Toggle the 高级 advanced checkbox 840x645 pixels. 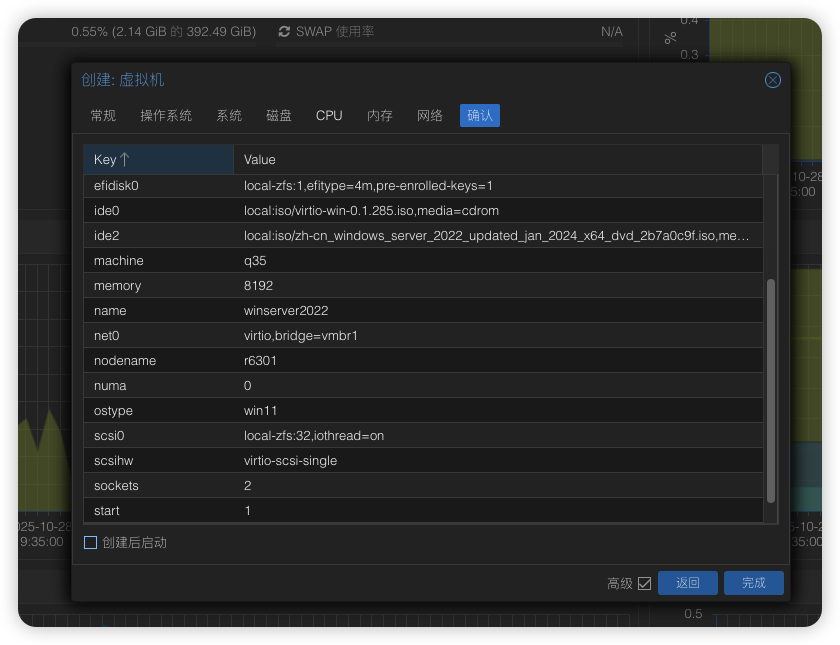(x=644, y=583)
